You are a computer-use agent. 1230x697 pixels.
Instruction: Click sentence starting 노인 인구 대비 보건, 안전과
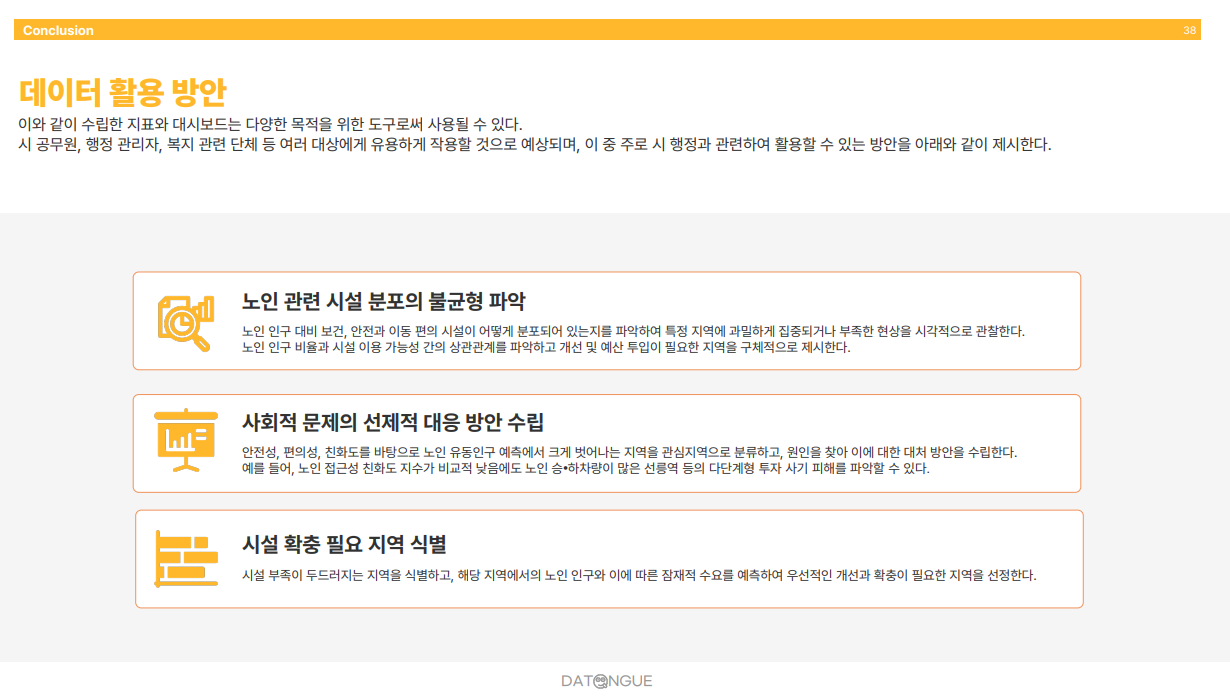(633, 330)
